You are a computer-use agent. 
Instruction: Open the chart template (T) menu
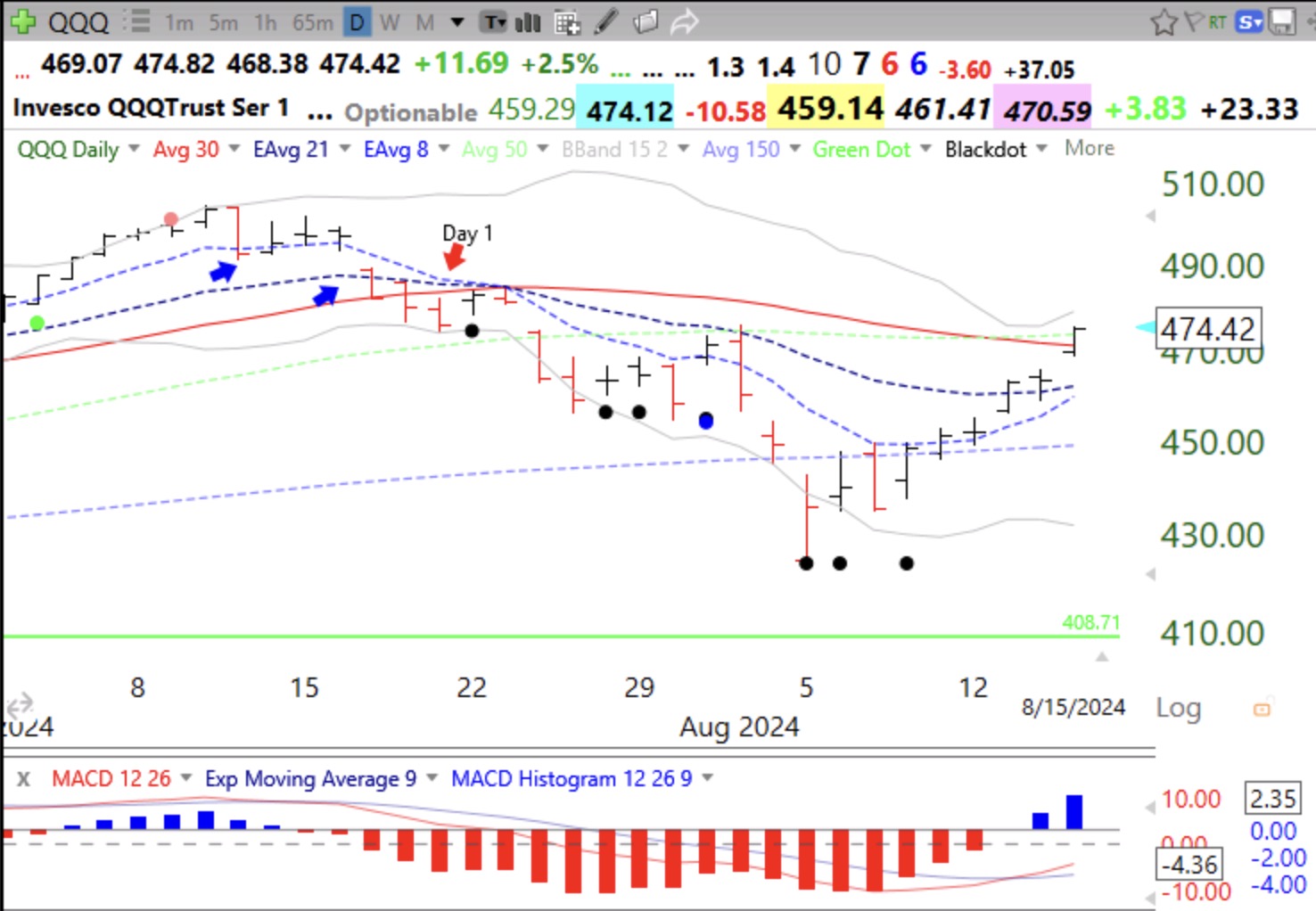pos(493,22)
